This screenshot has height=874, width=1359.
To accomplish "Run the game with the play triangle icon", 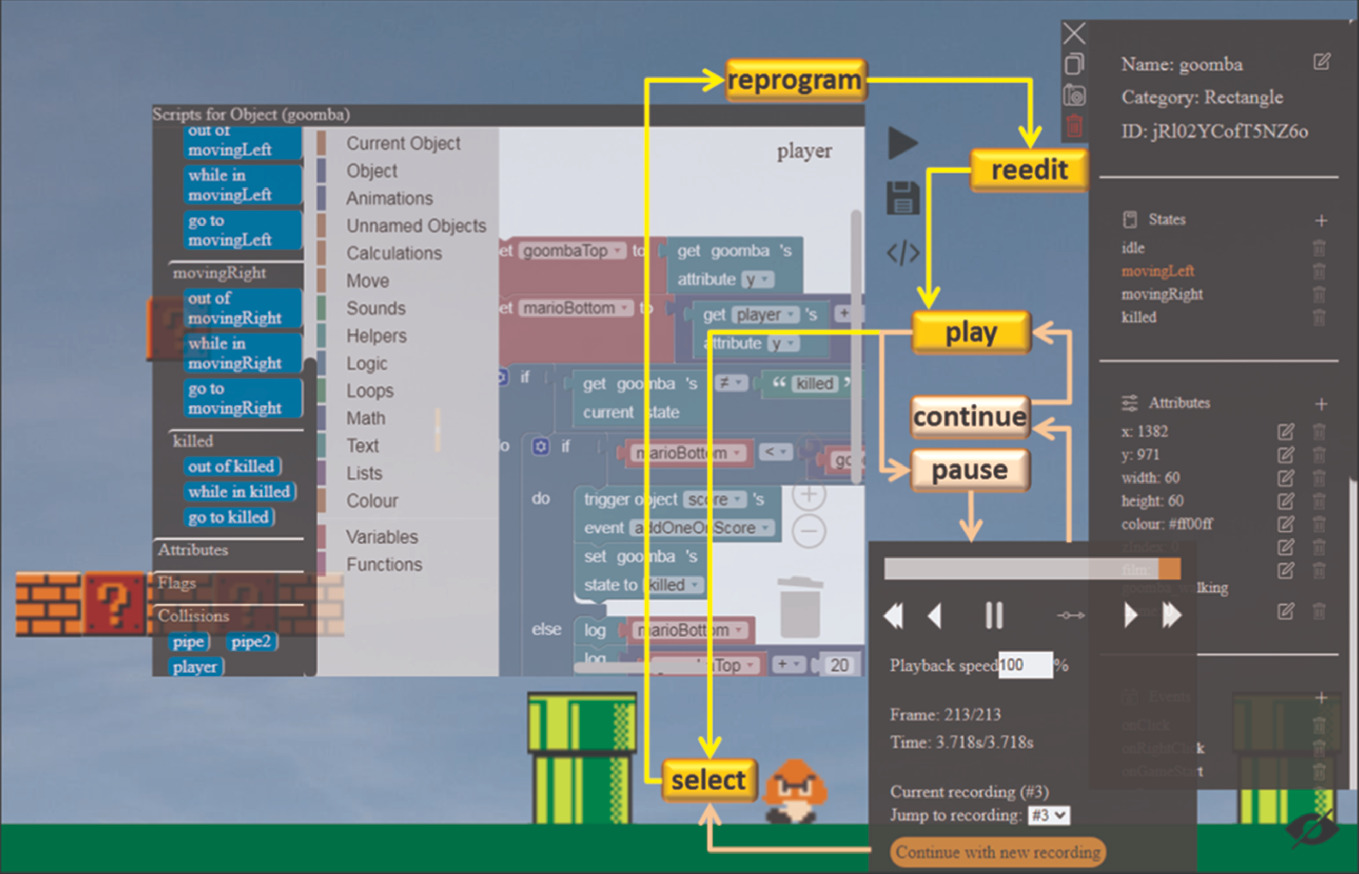I will tap(902, 143).
